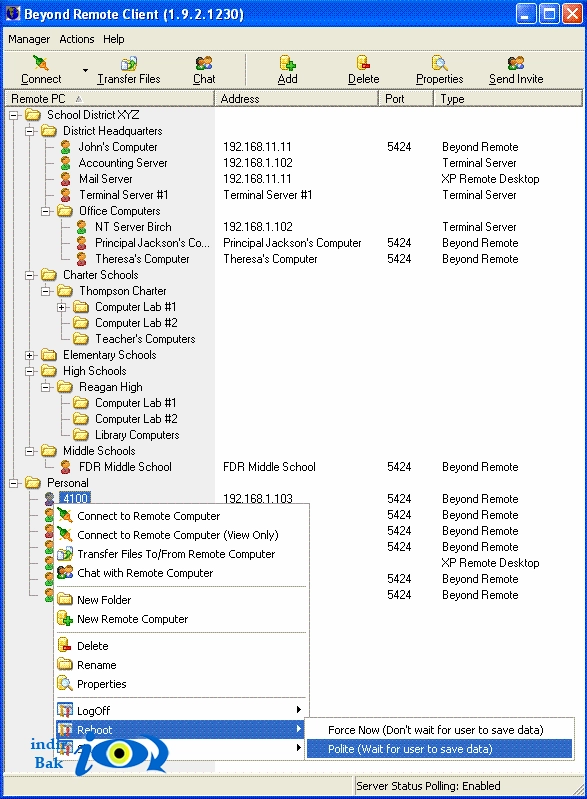
Task: Expand Thompson Charter's Computer Lab #1 folder
Action: pyautogui.click(x=62, y=307)
